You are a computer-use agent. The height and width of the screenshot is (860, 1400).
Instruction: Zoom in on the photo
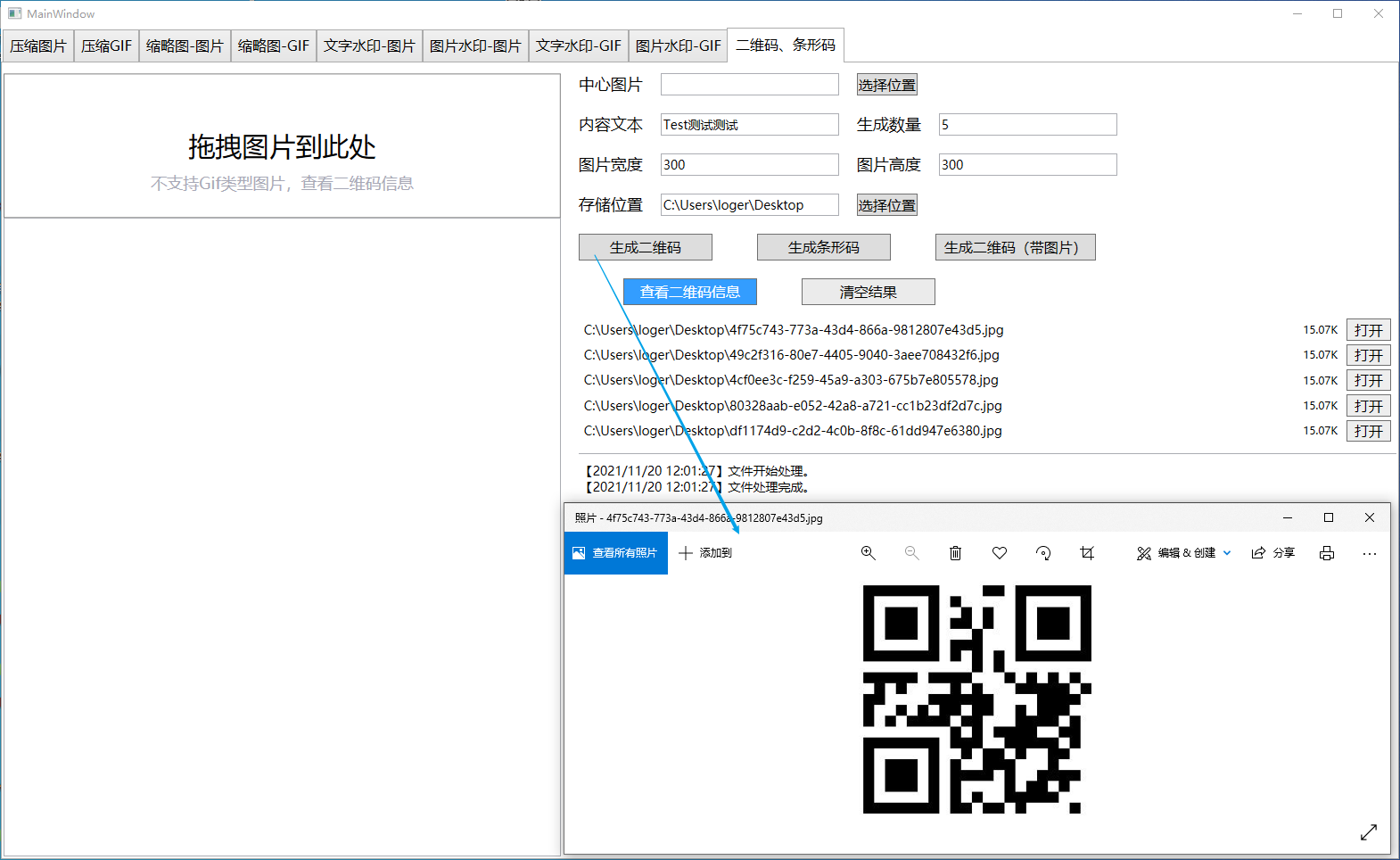click(x=868, y=553)
